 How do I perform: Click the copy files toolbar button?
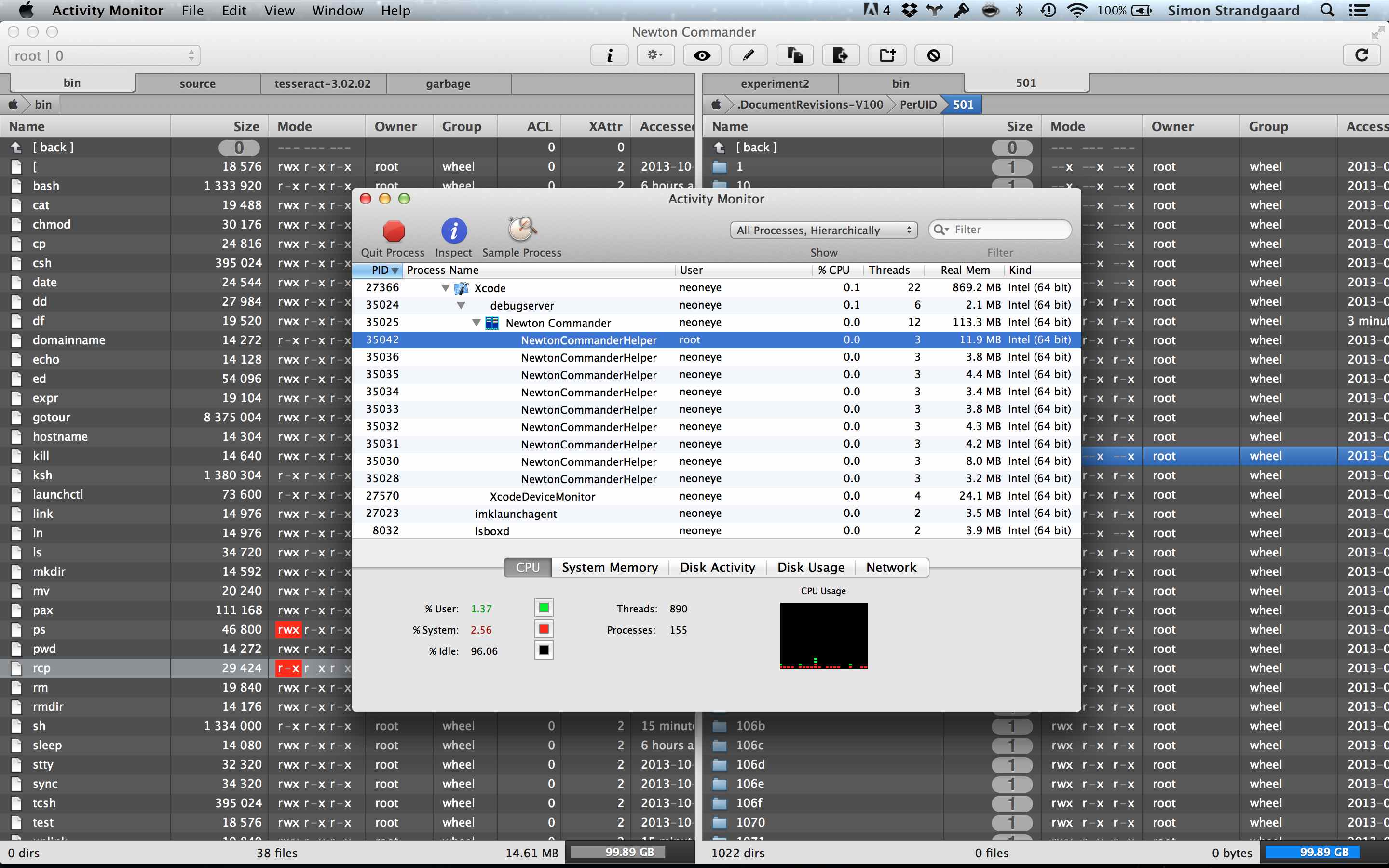coord(794,55)
